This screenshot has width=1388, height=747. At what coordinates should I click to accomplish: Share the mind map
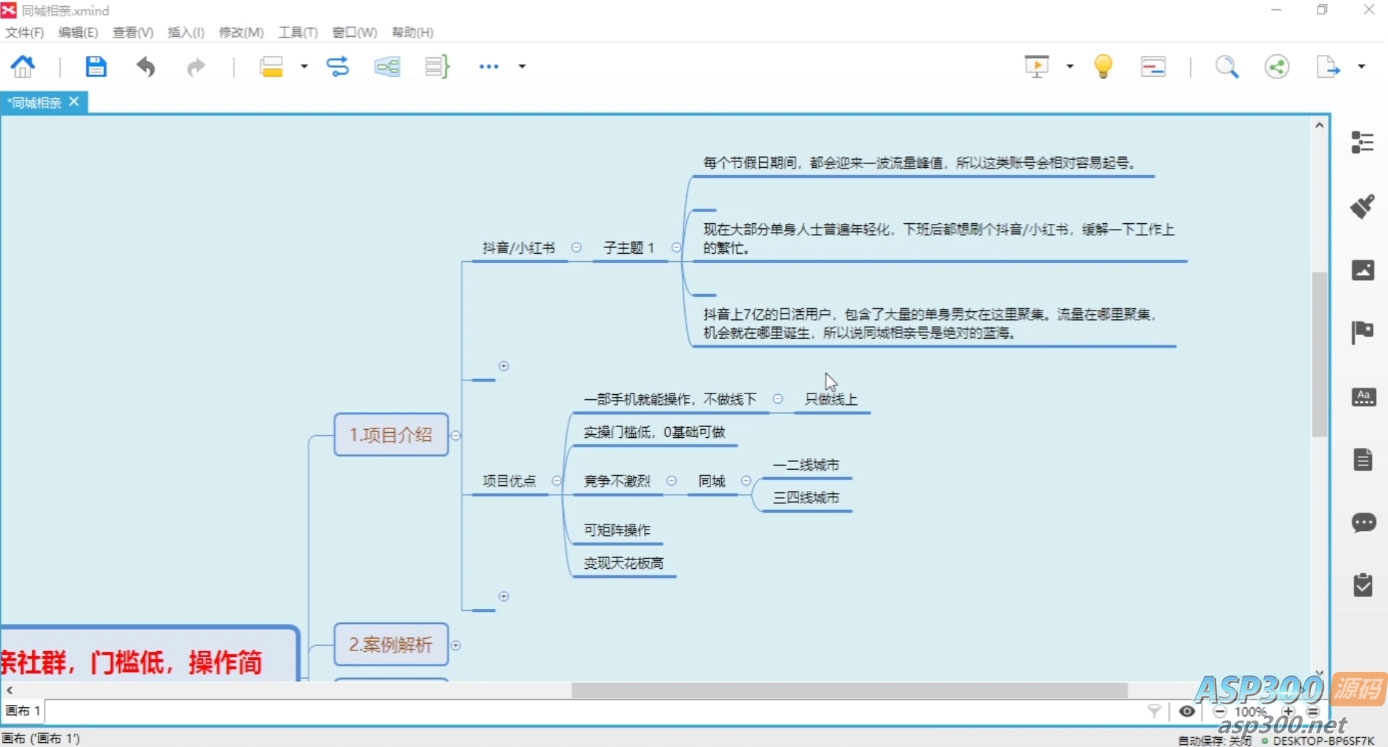pos(1277,67)
